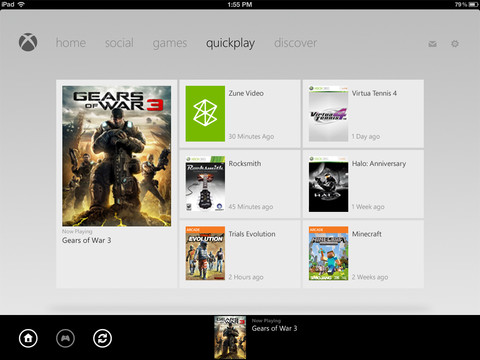Viewport: 480px width, 360px height.
Task: Tap Now Playing thumbnail in bottom bar
Action: [x=230, y=337]
